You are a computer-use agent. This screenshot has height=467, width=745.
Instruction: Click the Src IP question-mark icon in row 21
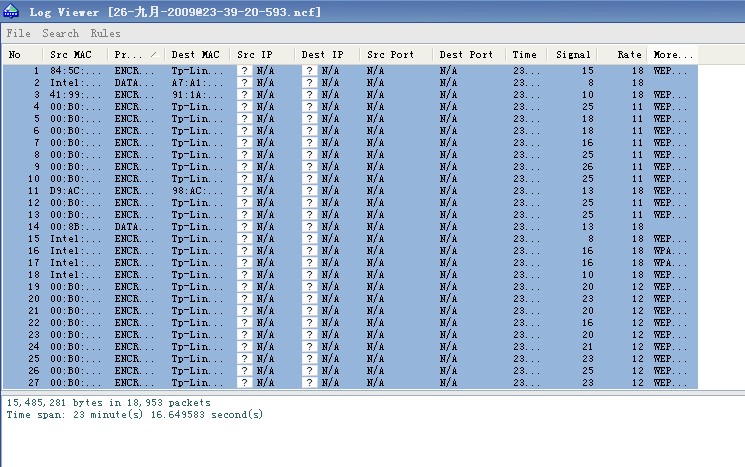click(245, 310)
